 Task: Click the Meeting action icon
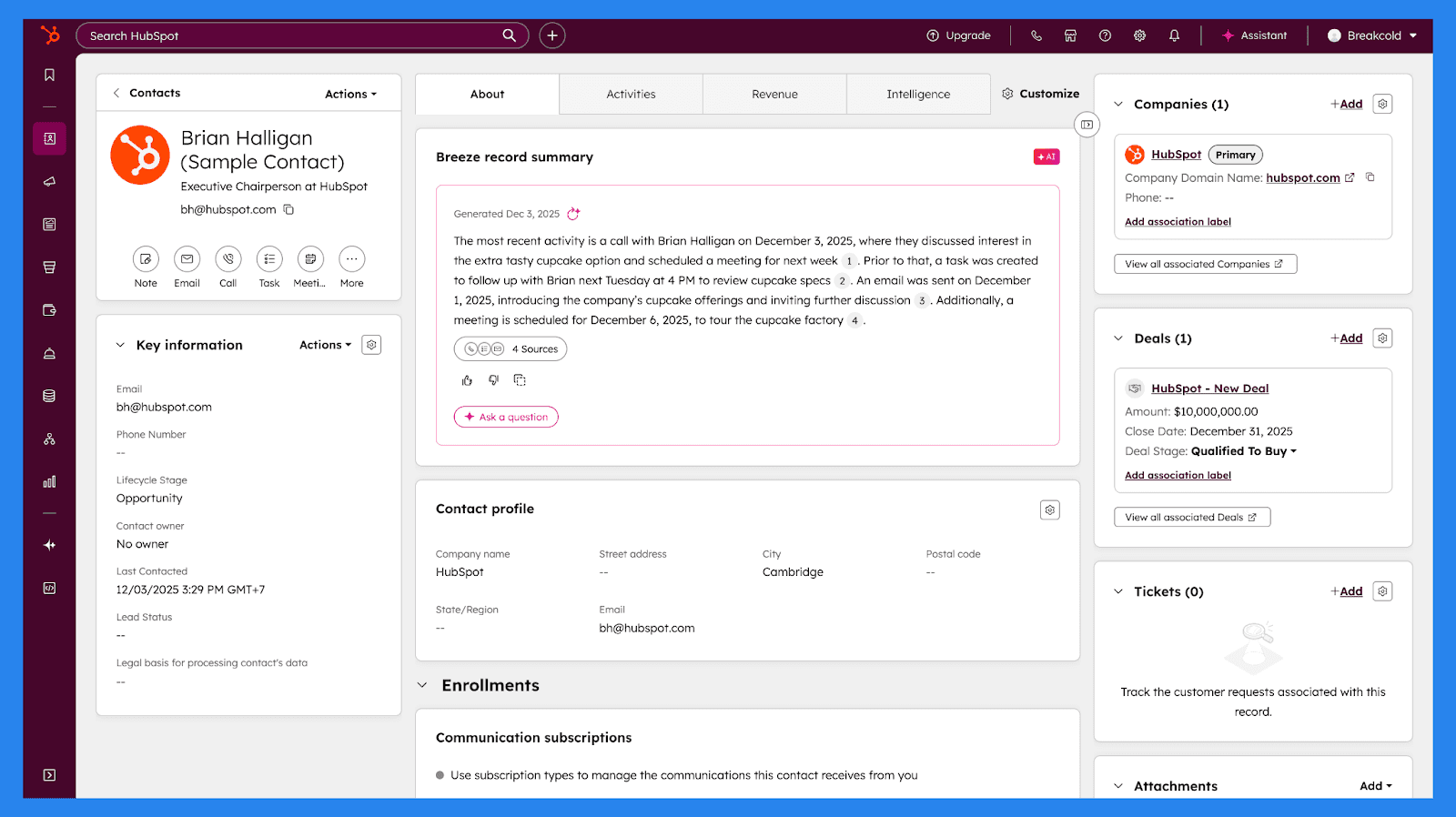point(310,259)
